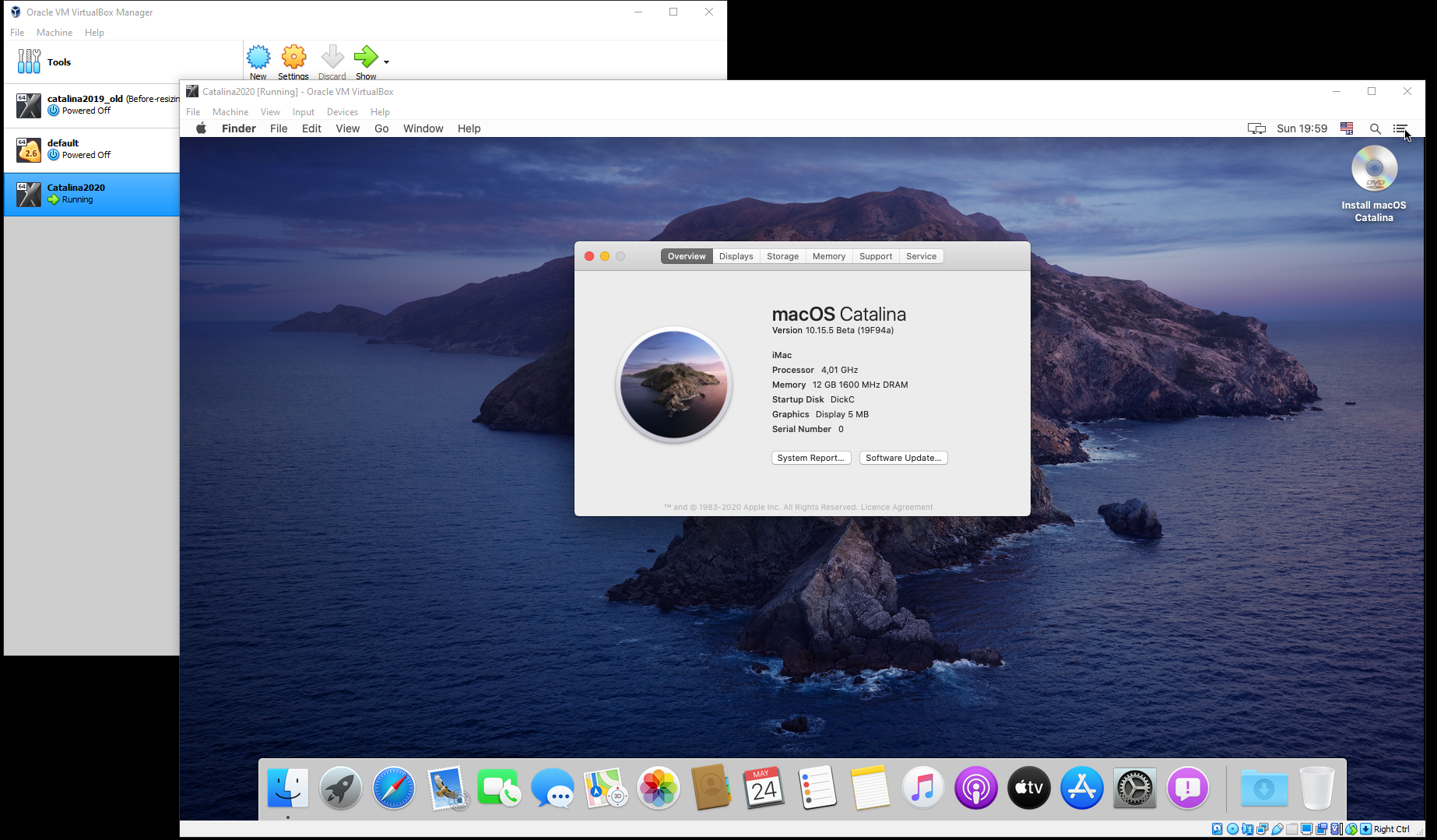Click USB devices status bar icon
This screenshot has width=1437, height=840.
point(1277,829)
